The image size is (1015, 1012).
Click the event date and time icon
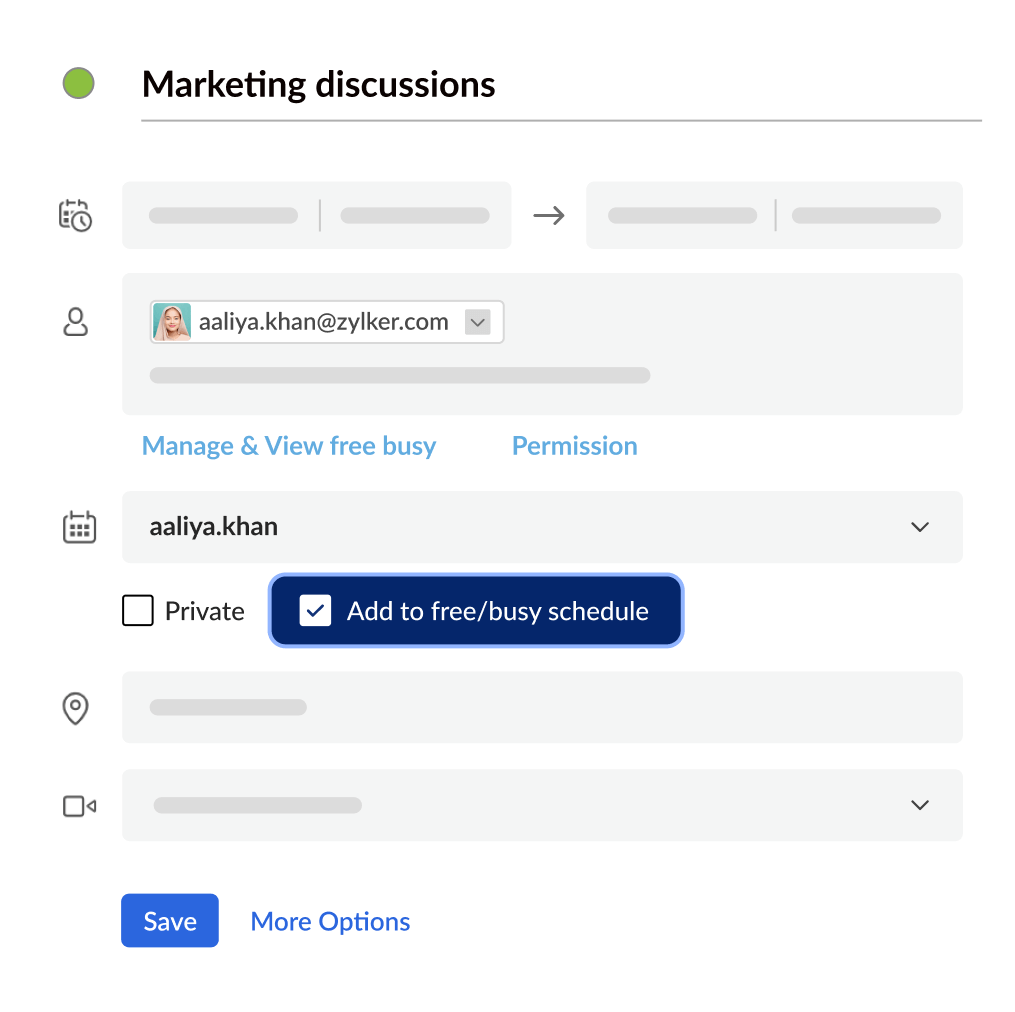(77, 215)
